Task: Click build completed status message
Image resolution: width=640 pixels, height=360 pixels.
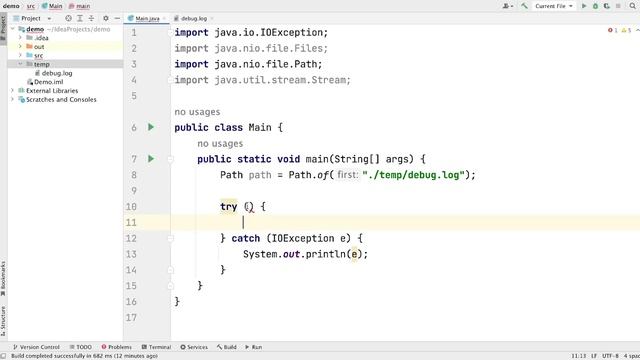Action: click(84, 356)
